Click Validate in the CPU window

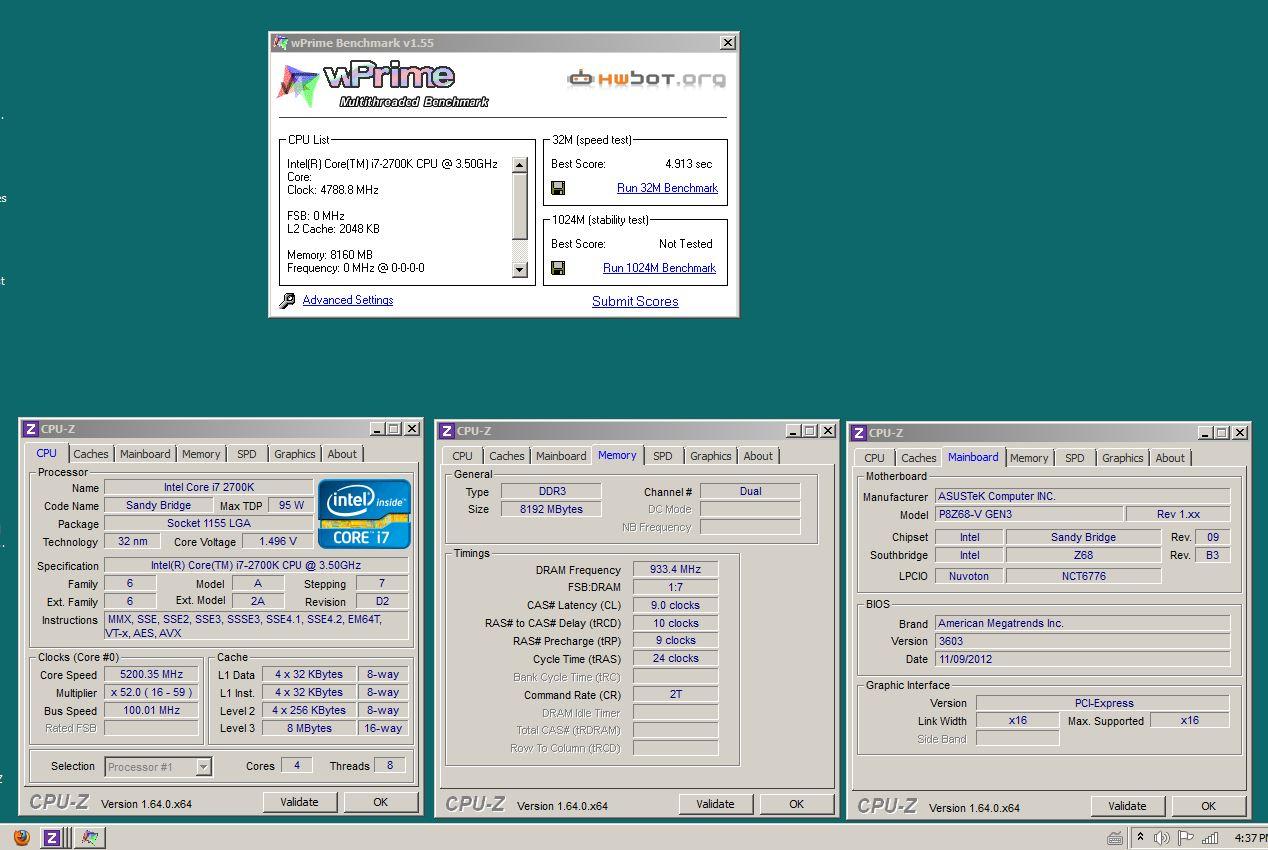(x=299, y=802)
